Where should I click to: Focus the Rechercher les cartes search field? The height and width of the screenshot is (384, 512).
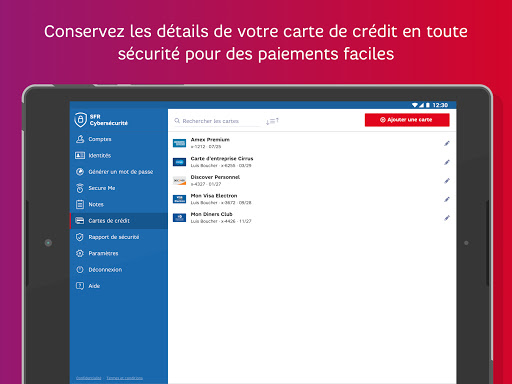tap(217, 121)
